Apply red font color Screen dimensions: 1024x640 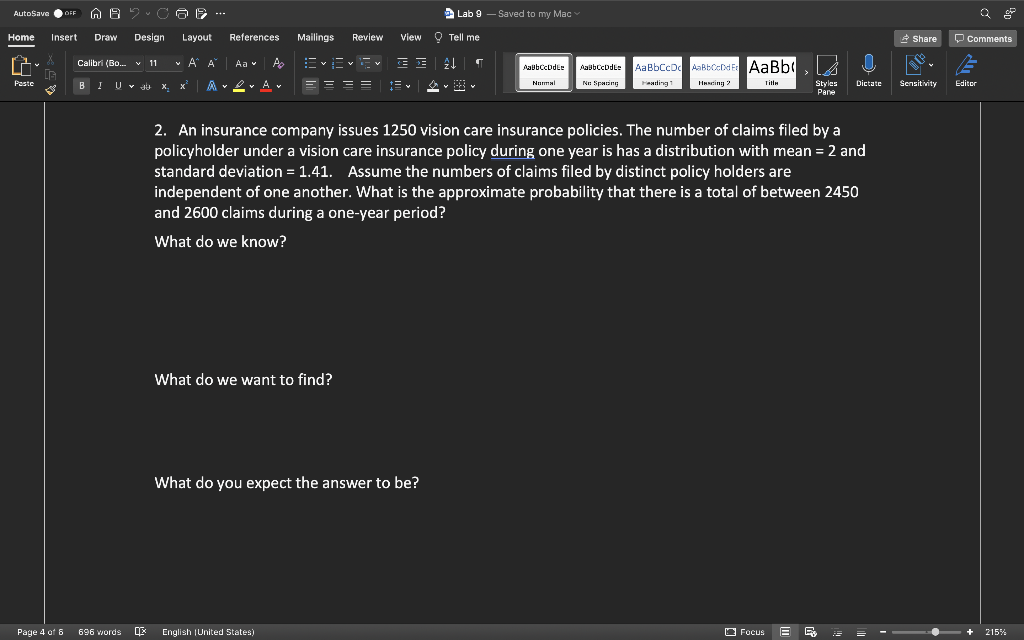(x=266, y=86)
